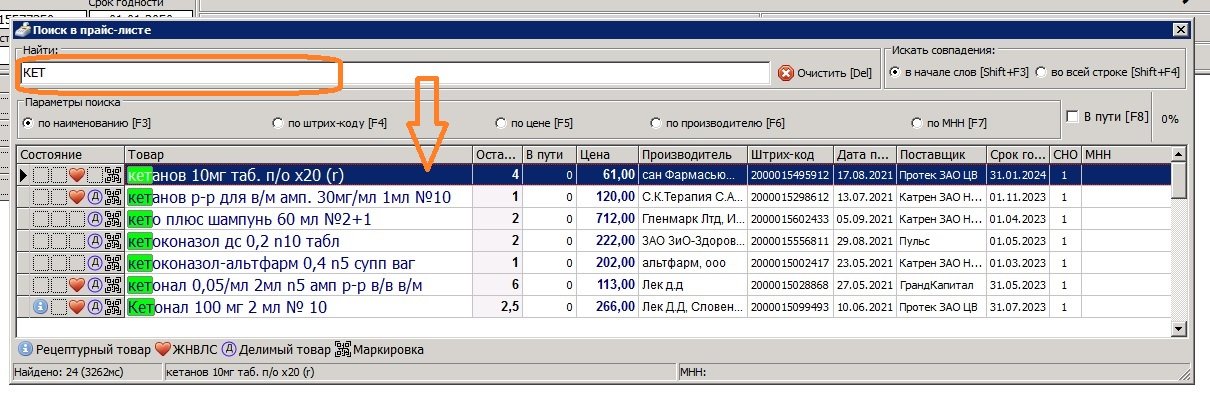Click the QR marking icon in кетоконазол дс row
The height and width of the screenshot is (400, 1210).
[x=113, y=241]
